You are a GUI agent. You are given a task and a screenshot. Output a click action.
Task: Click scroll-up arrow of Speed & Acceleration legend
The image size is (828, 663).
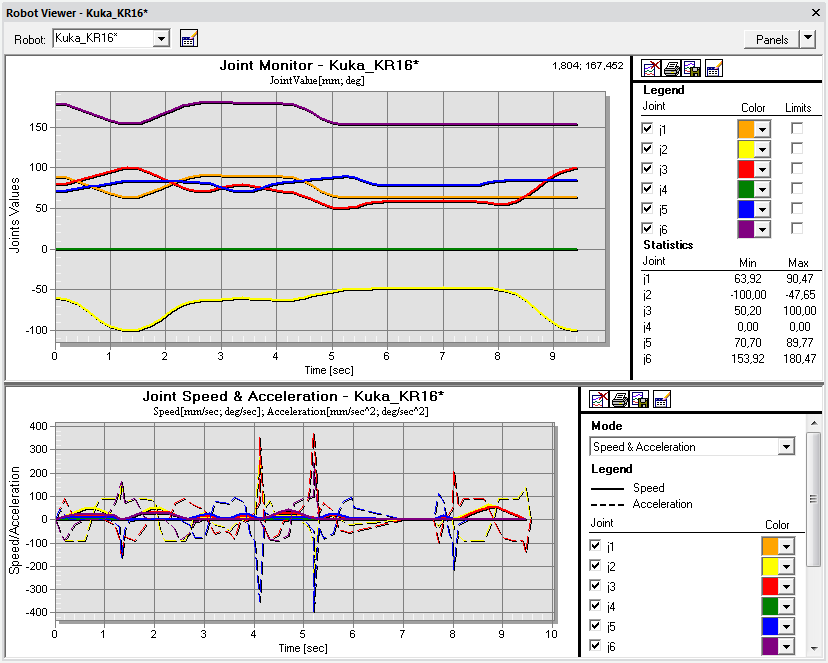coord(813,423)
